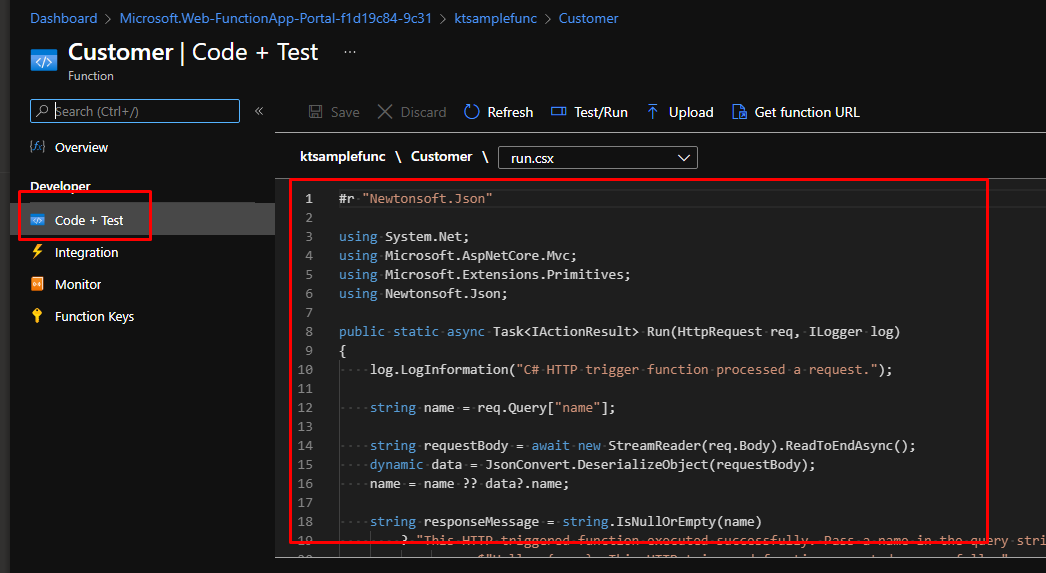Go to Dashboard breadcrumb link
The height and width of the screenshot is (573, 1046).
(64, 18)
